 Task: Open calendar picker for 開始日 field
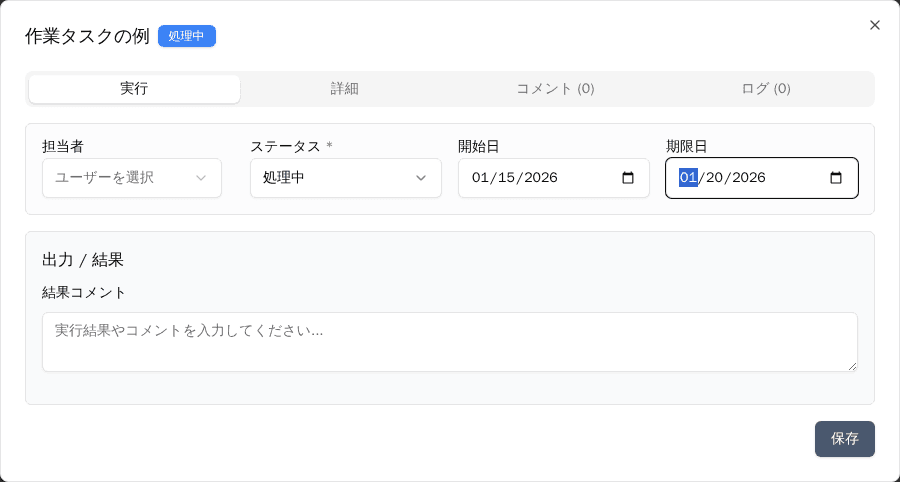click(628, 178)
